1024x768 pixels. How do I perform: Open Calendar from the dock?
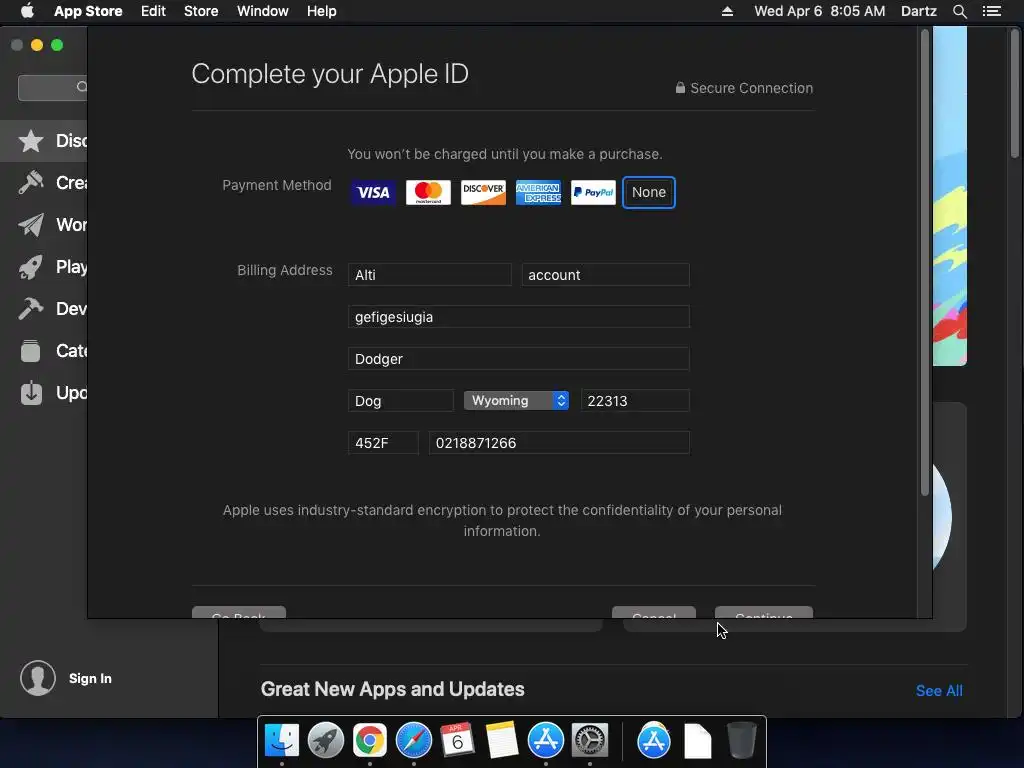coord(458,741)
